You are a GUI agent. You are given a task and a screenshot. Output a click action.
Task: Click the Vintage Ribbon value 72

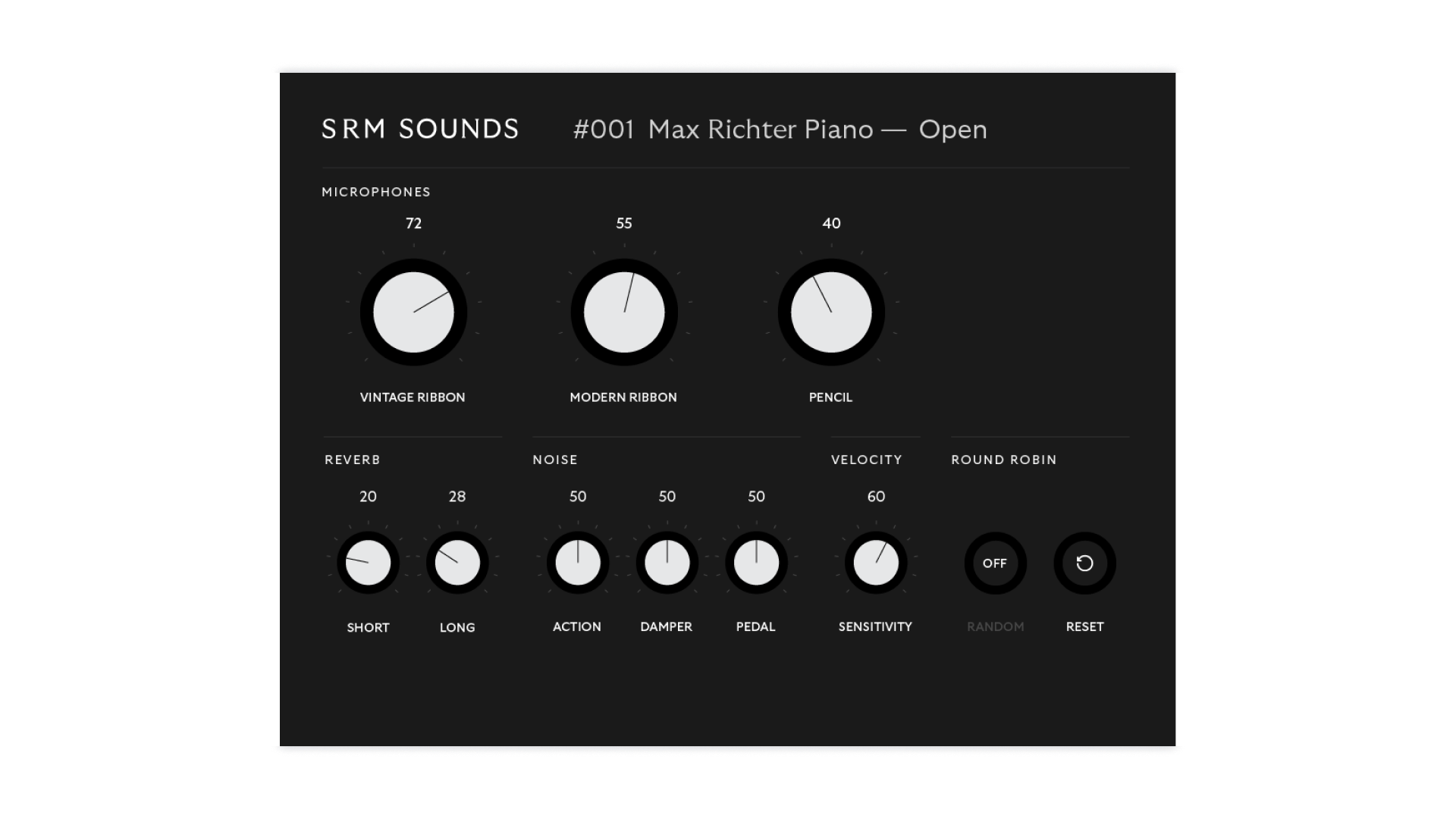click(413, 223)
